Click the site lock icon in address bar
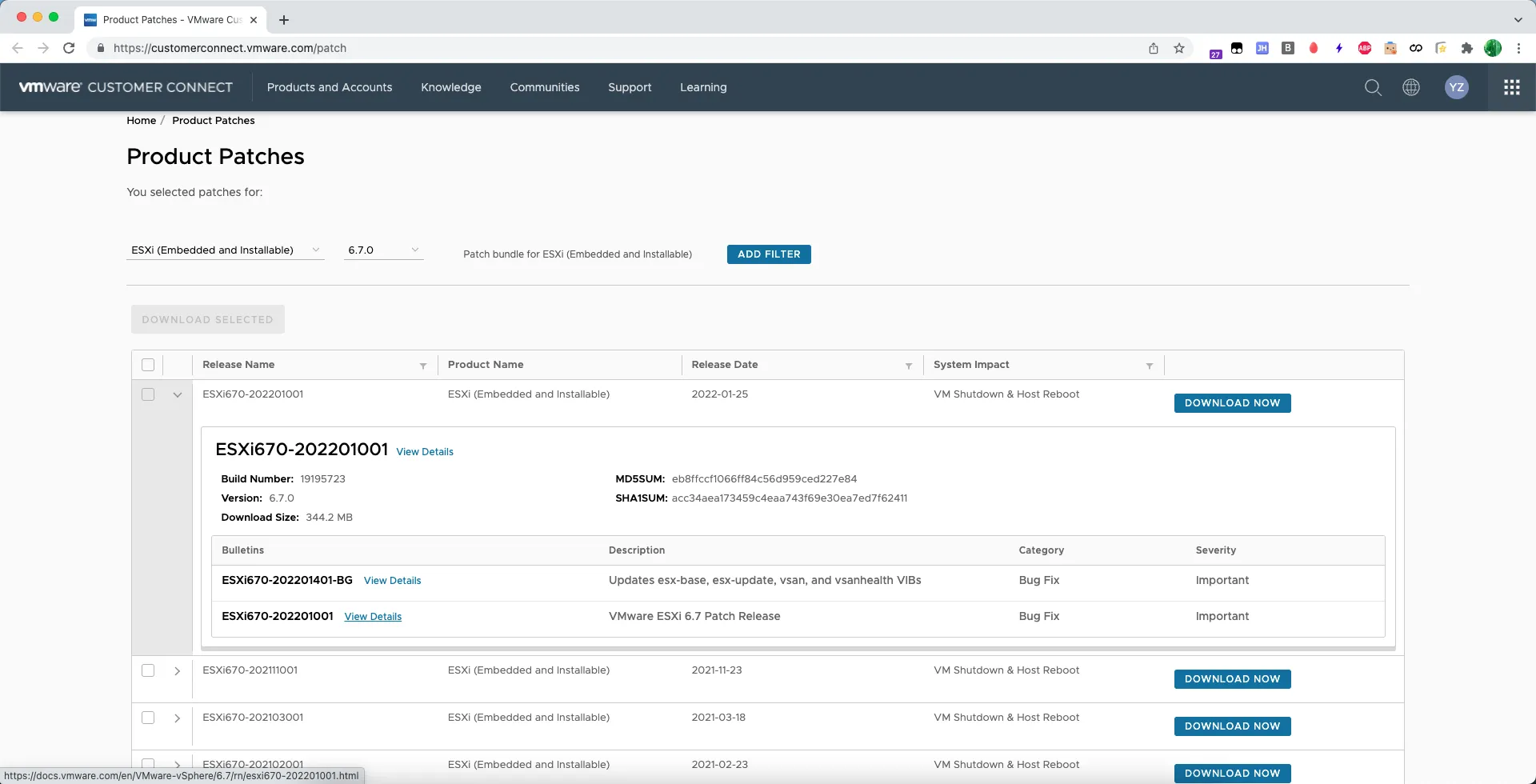This screenshot has height=784, width=1536. pyautogui.click(x=100, y=48)
